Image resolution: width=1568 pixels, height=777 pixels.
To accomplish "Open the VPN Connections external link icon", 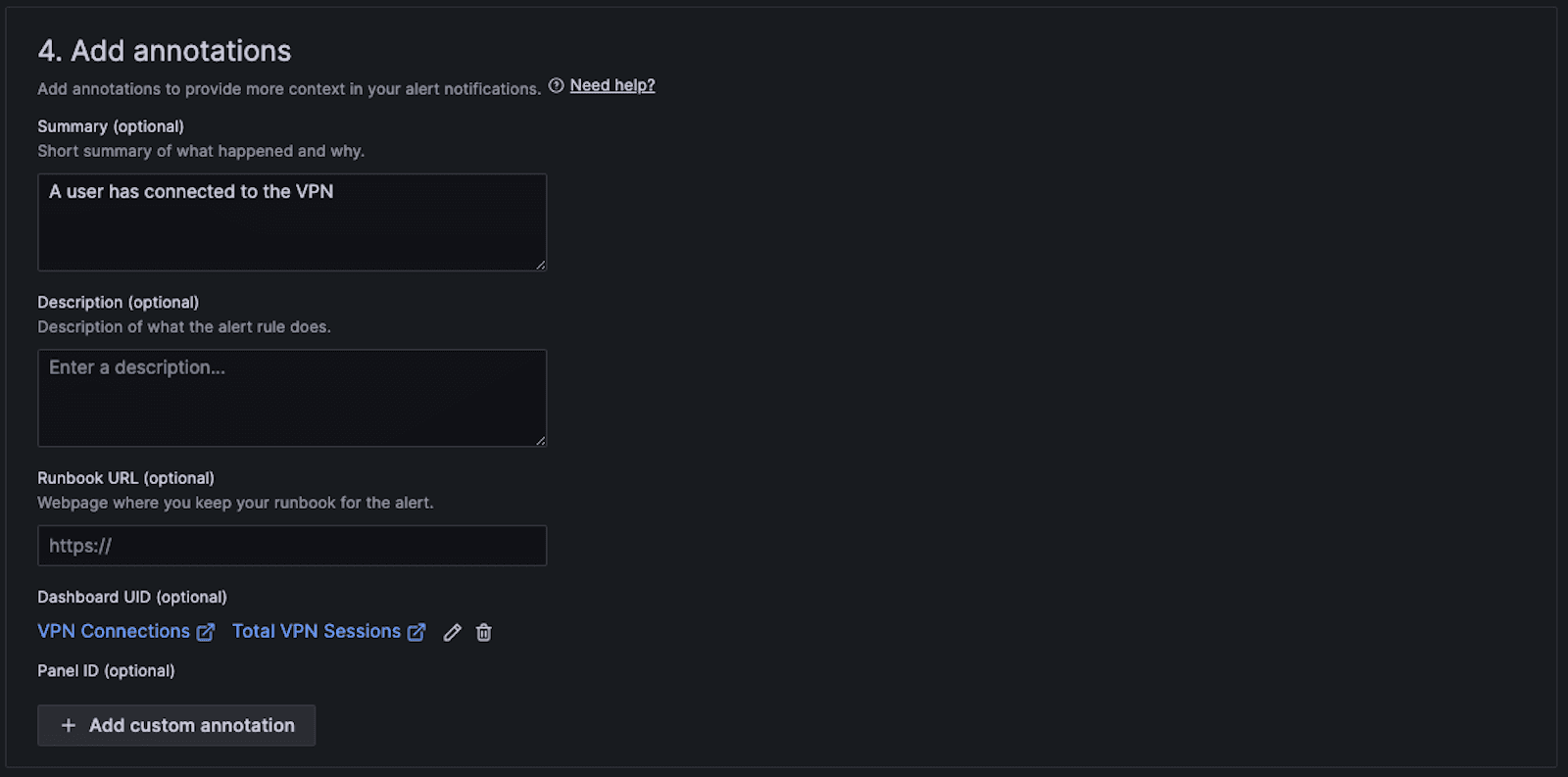I will click(206, 632).
